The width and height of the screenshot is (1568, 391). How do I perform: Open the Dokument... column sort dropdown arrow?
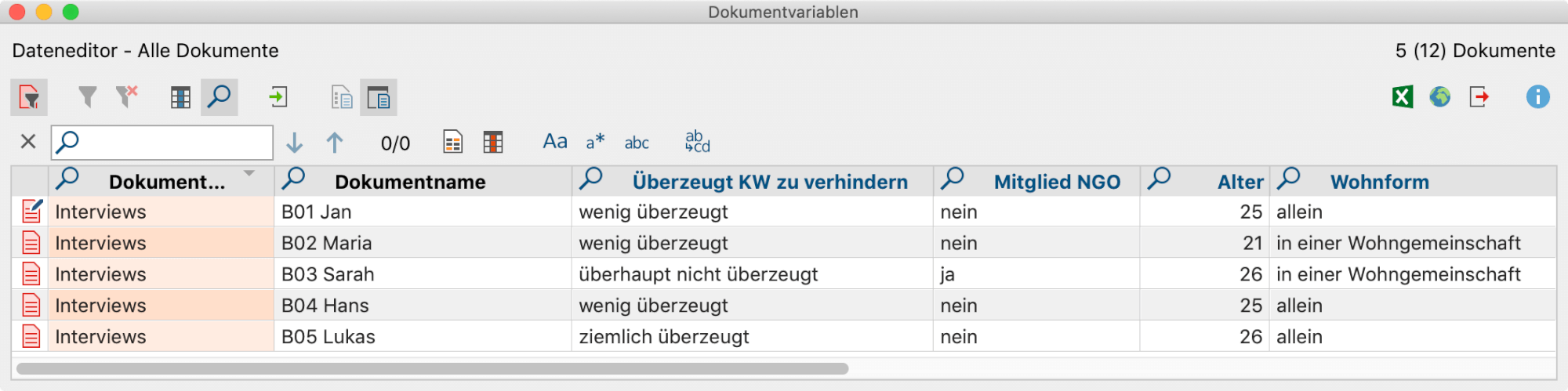(x=249, y=173)
